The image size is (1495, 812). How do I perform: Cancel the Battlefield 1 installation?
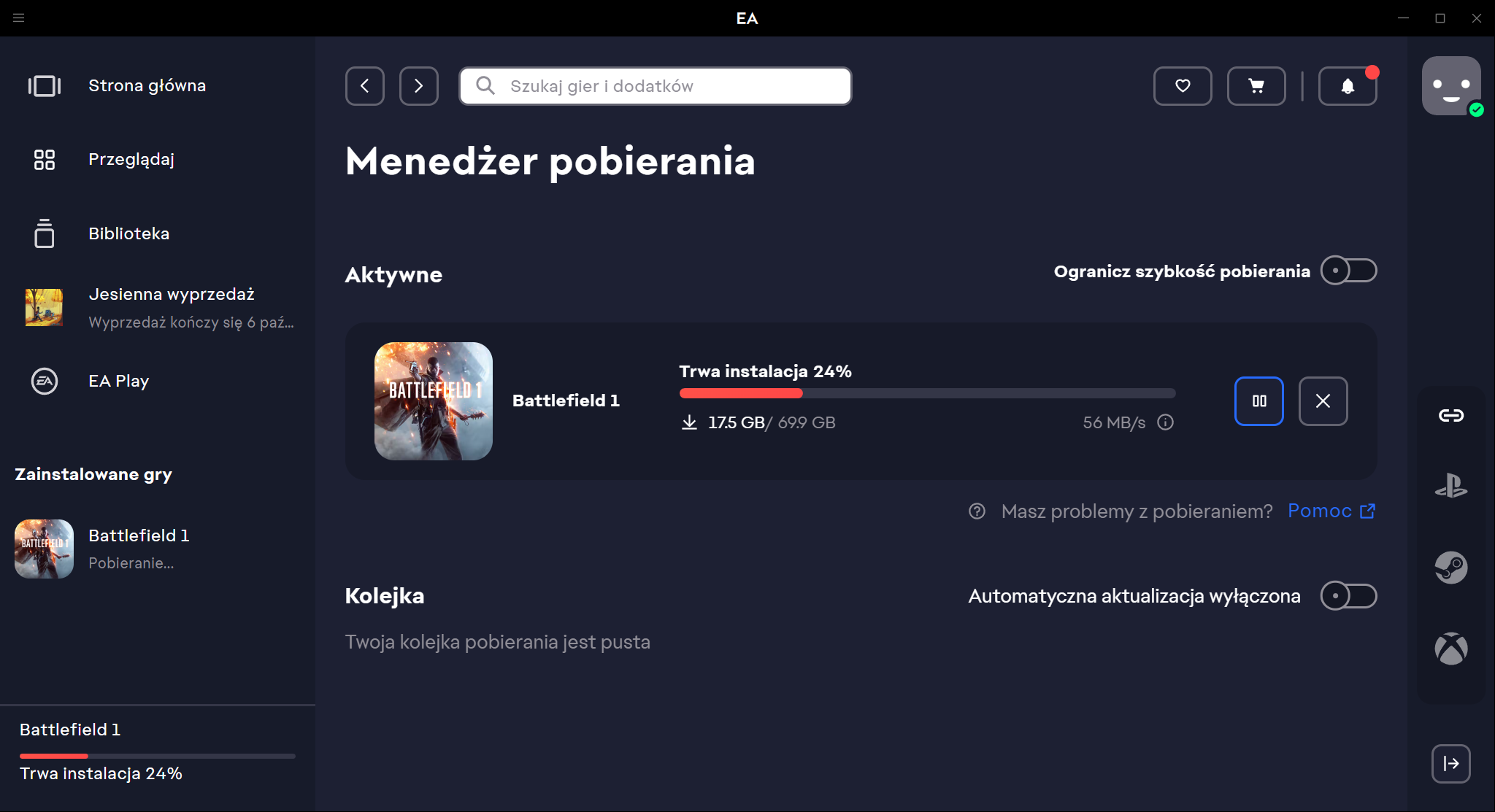pyautogui.click(x=1323, y=401)
